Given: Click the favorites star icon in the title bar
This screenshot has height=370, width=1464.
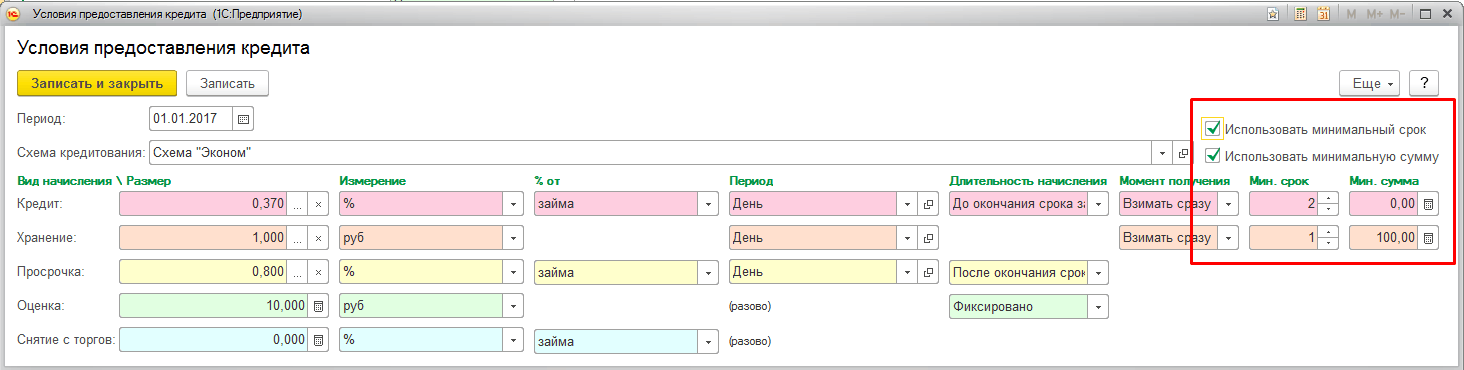Looking at the screenshot, I should 1272,14.
